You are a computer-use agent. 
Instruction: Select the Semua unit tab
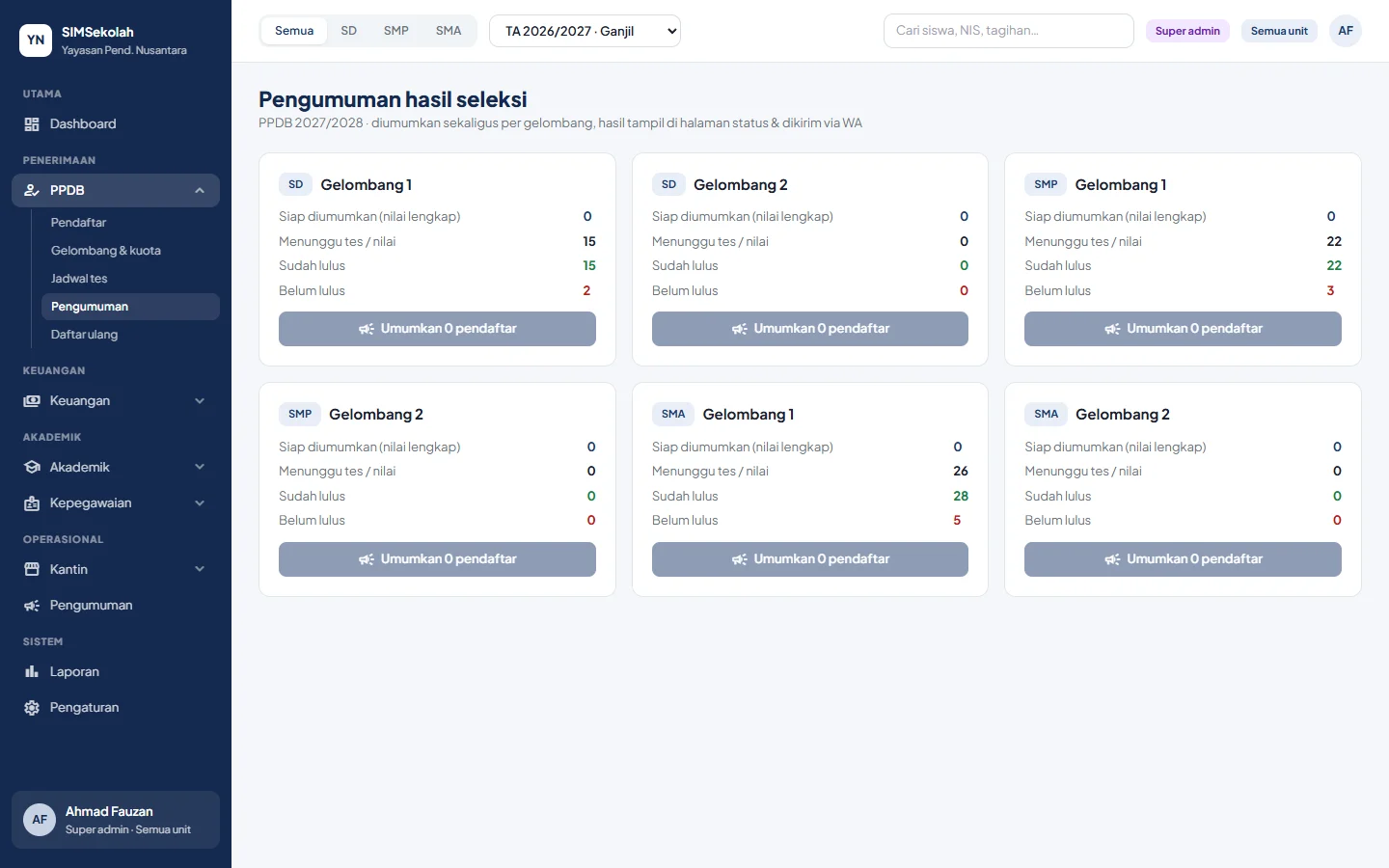(294, 31)
